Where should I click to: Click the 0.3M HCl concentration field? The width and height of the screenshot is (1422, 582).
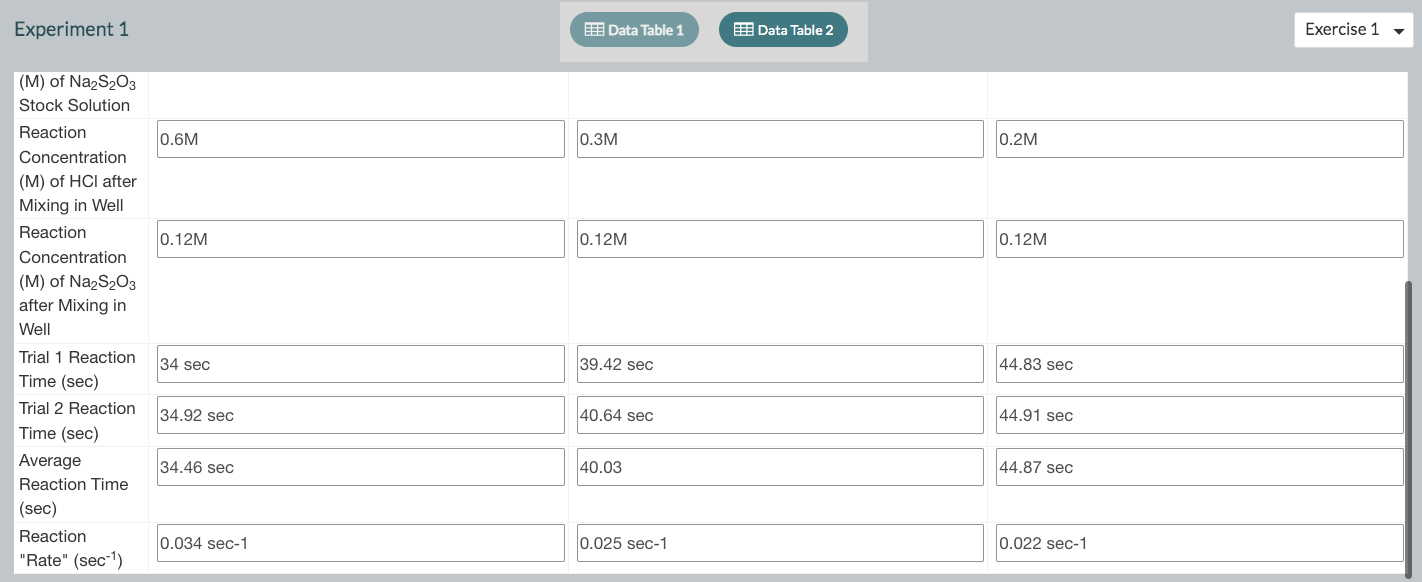[x=780, y=139]
